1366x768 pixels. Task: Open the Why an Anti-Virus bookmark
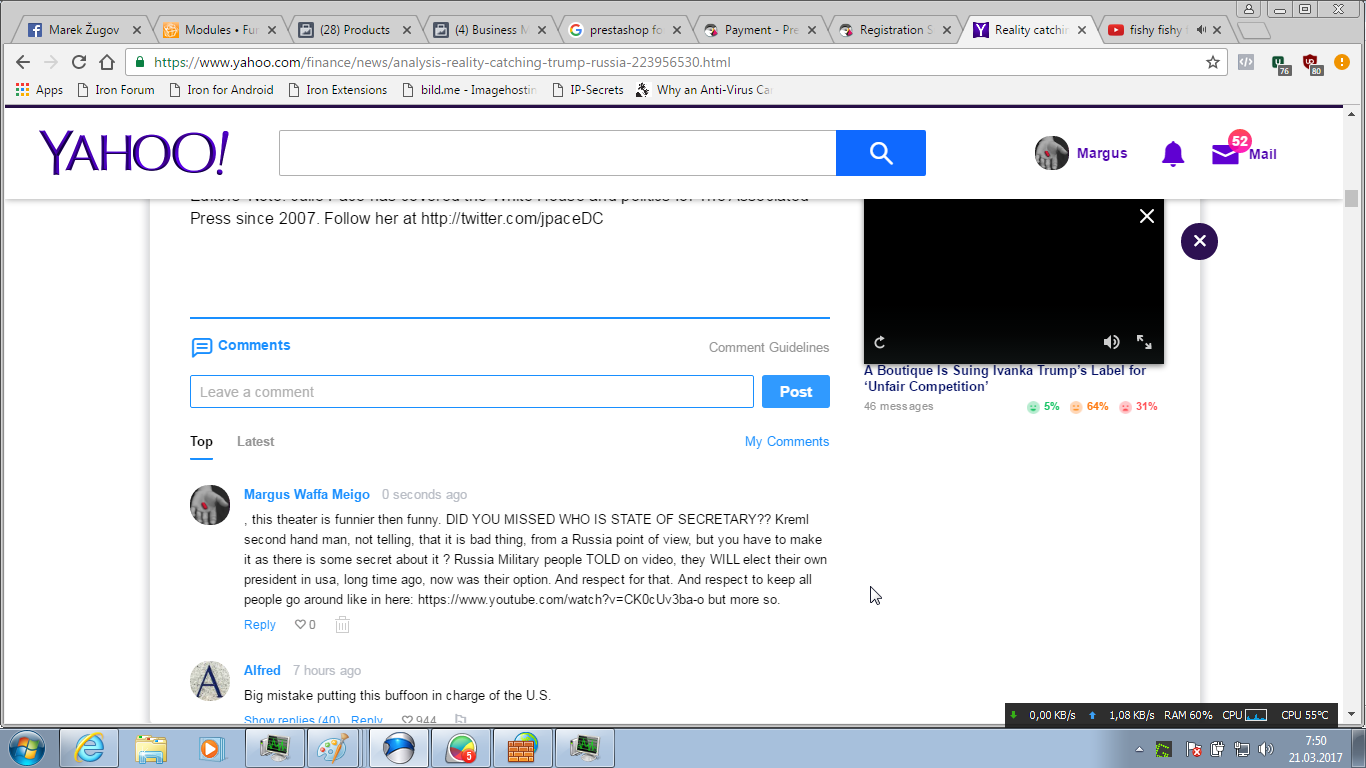[x=704, y=90]
